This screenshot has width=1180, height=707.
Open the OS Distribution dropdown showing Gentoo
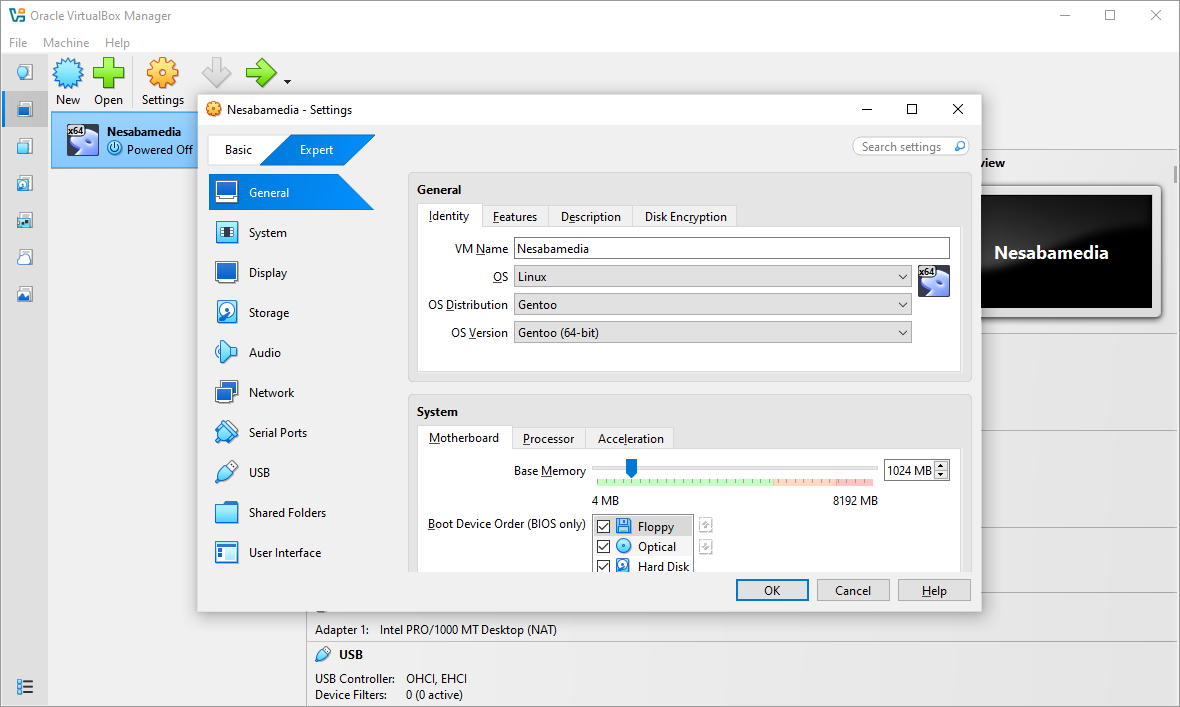pyautogui.click(x=712, y=305)
